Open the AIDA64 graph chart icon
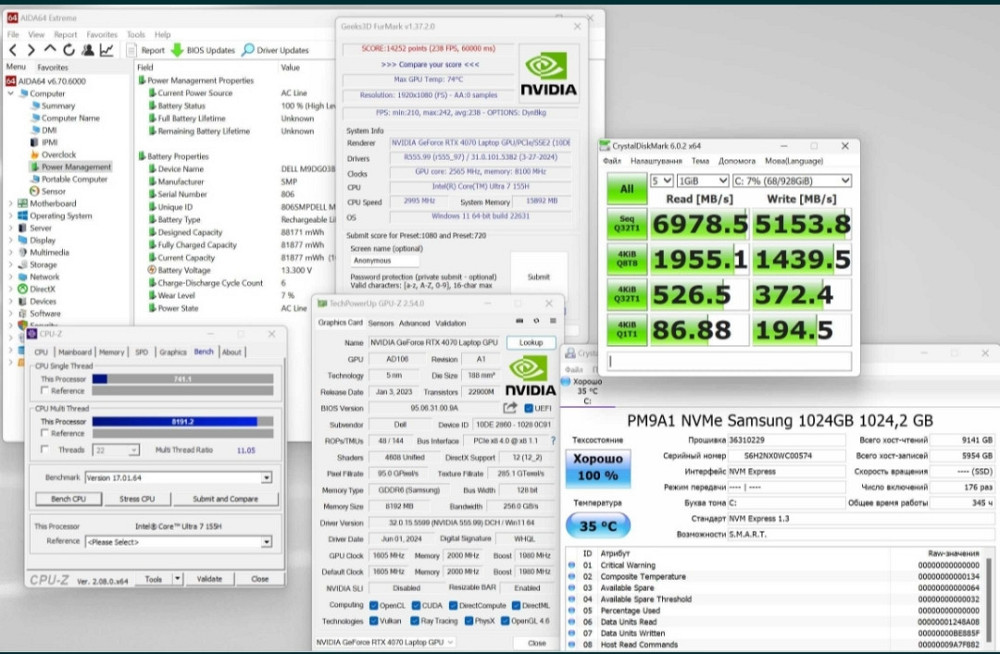This screenshot has height=654, width=1000. coord(106,50)
